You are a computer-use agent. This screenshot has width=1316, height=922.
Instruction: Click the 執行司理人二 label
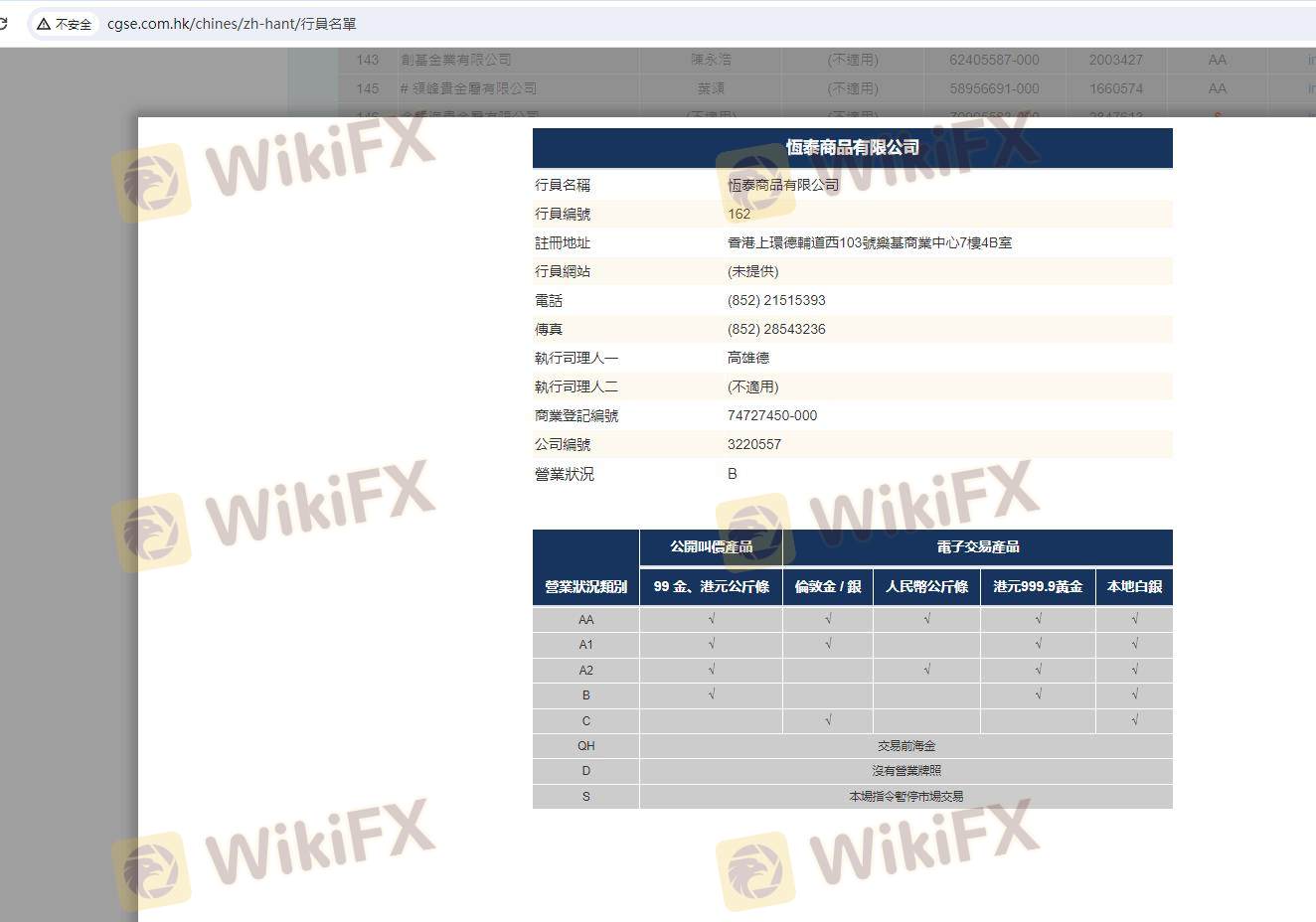pyautogui.click(x=576, y=386)
